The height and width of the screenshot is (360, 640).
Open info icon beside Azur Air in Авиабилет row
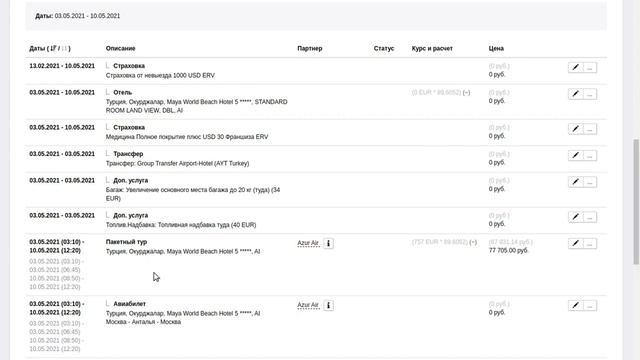[x=328, y=305]
